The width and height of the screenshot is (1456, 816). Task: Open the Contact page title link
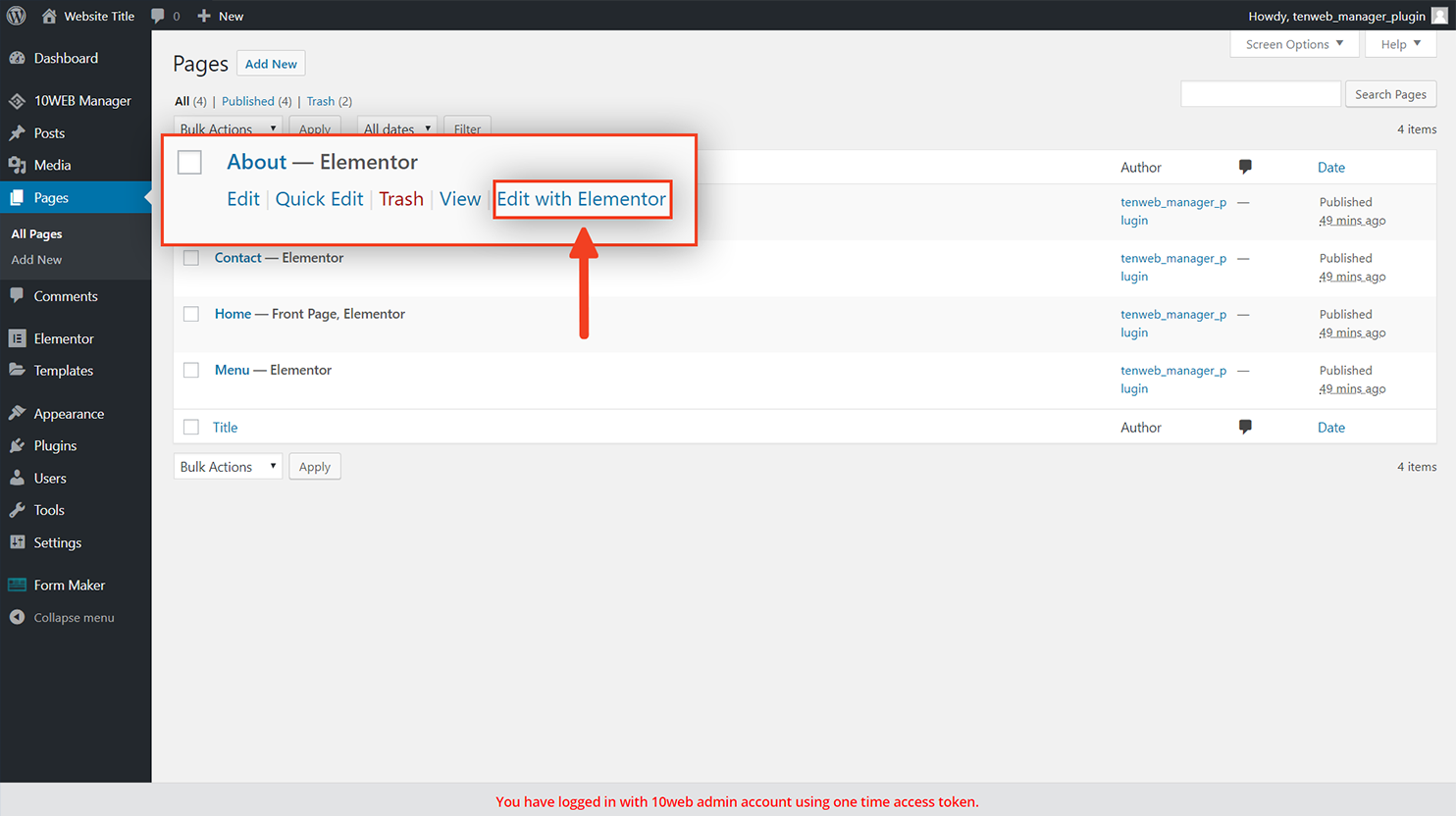238,258
